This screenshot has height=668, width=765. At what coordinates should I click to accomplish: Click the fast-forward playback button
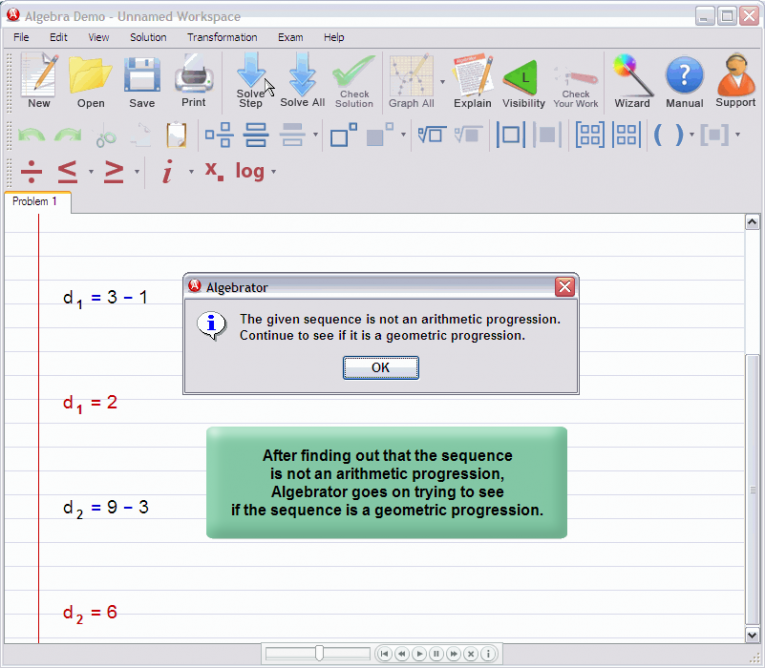453,653
